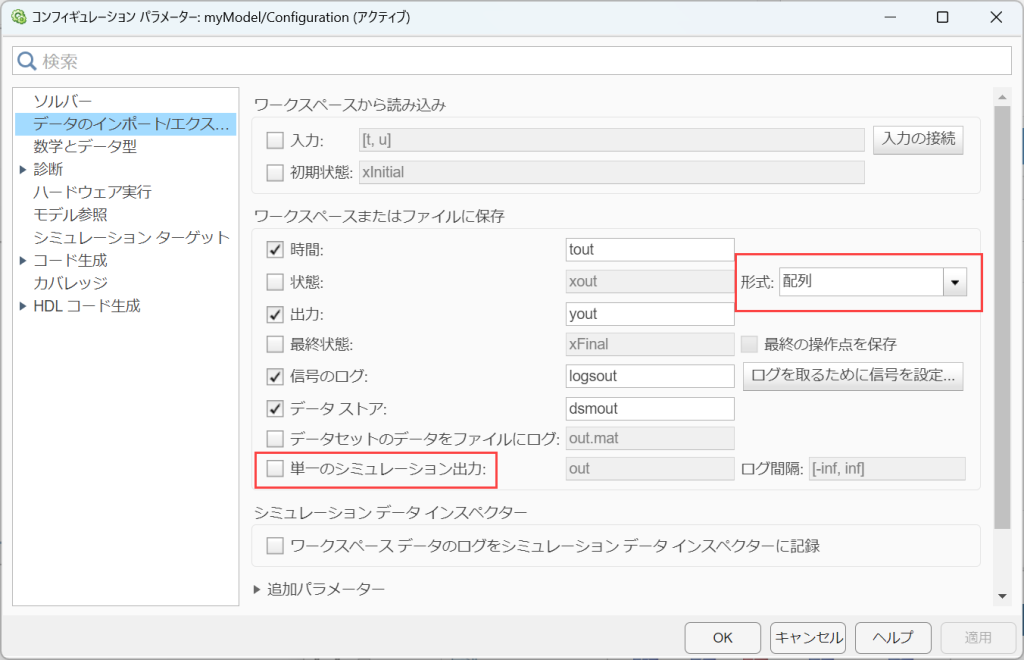This screenshot has height=660, width=1024.
Task: Select ソルバー in the category list
Action: click(62, 101)
